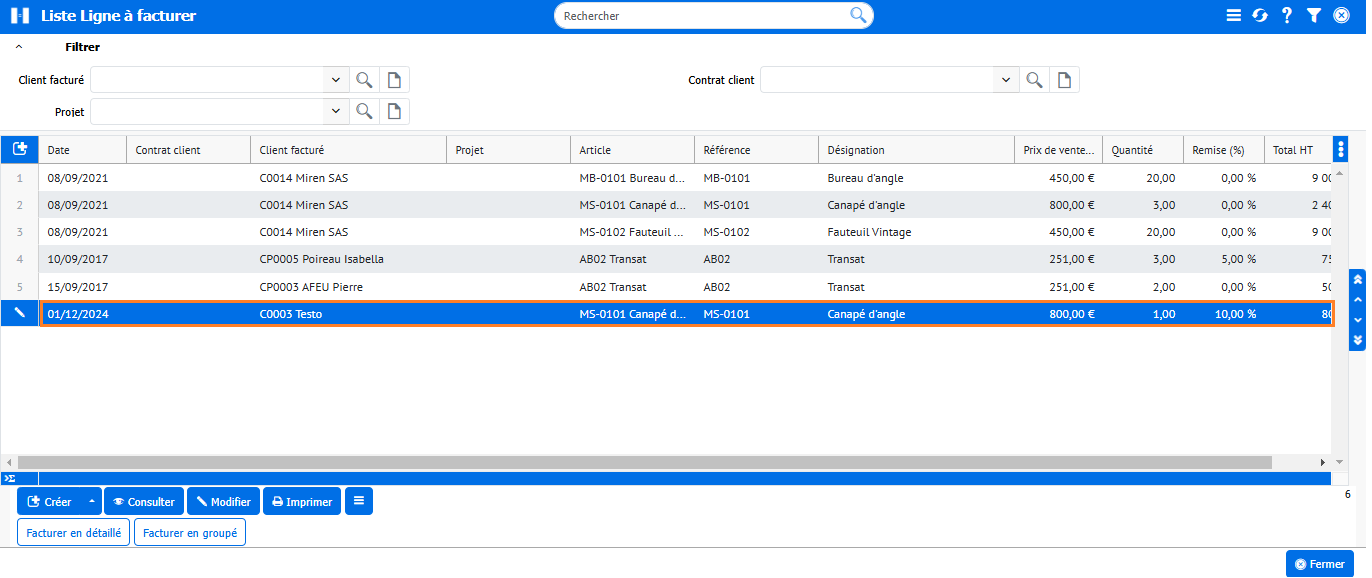Search Client facturé with magnifier icon
Viewport: 1372px width, 578px height.
(364, 80)
